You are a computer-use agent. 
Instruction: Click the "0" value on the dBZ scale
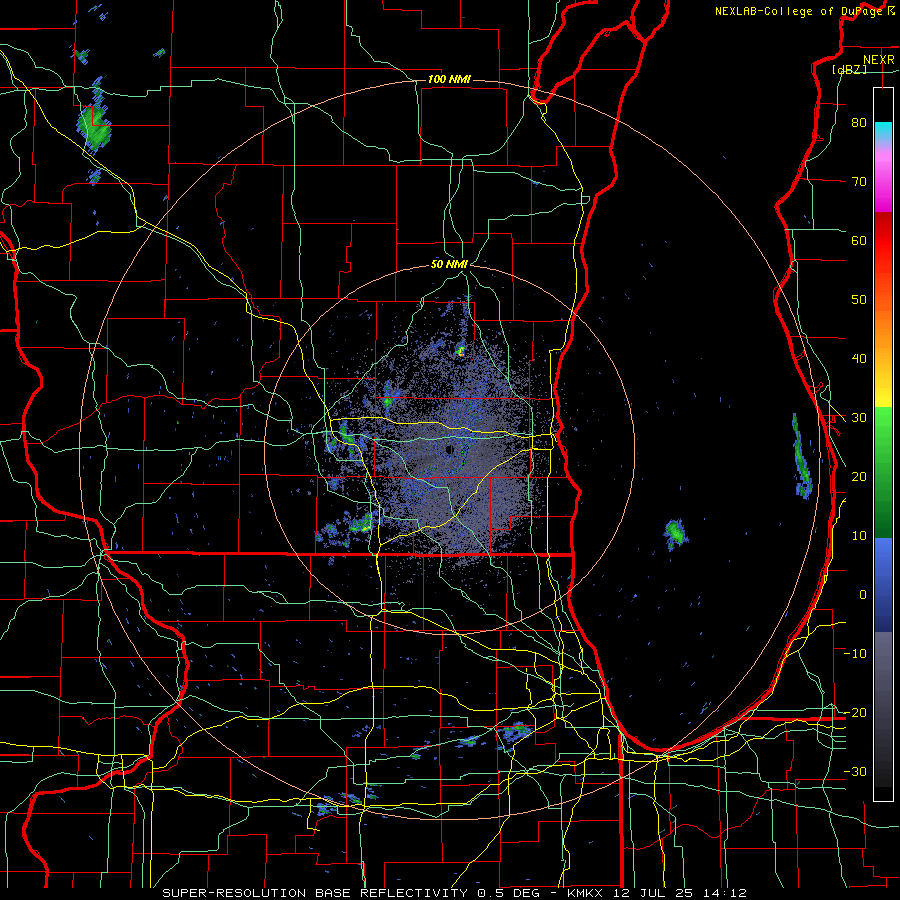[x=863, y=595]
